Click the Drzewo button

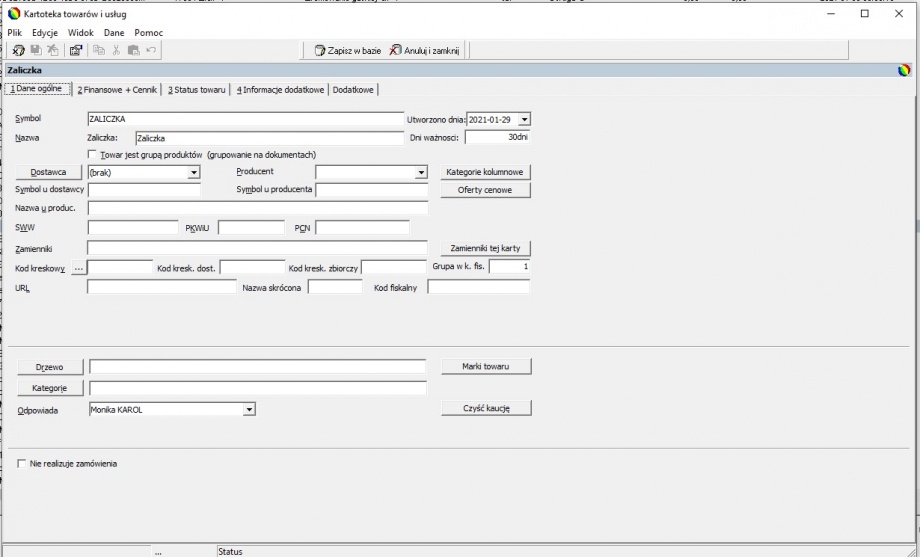tap(50, 367)
